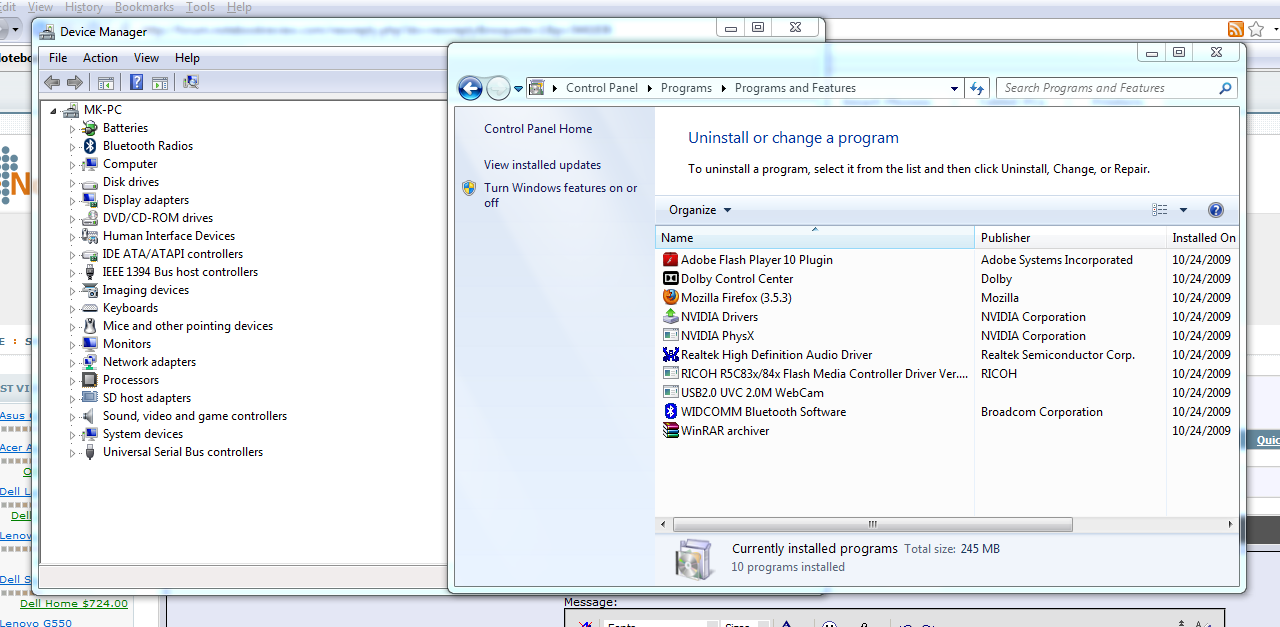Click the Mozilla Firefox program icon
Screen dimensions: 1280x627
[x=671, y=298]
